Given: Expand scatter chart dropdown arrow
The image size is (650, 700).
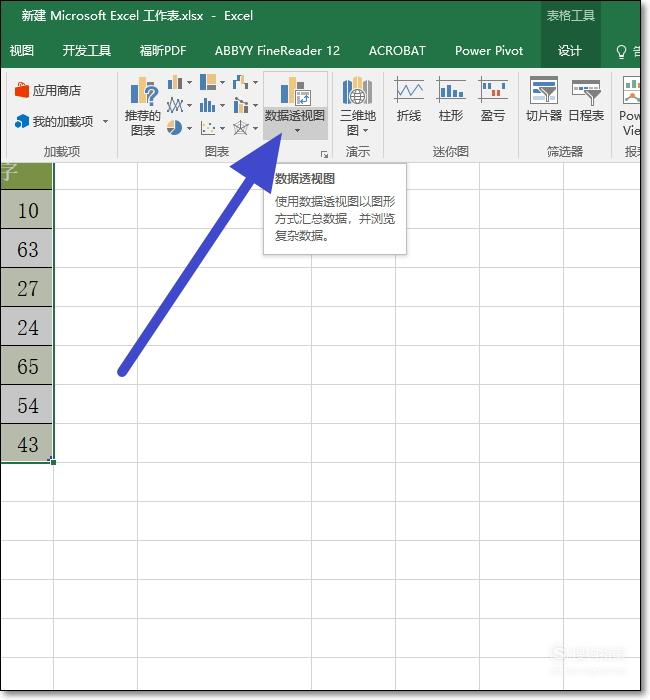Looking at the screenshot, I should pos(222,129).
